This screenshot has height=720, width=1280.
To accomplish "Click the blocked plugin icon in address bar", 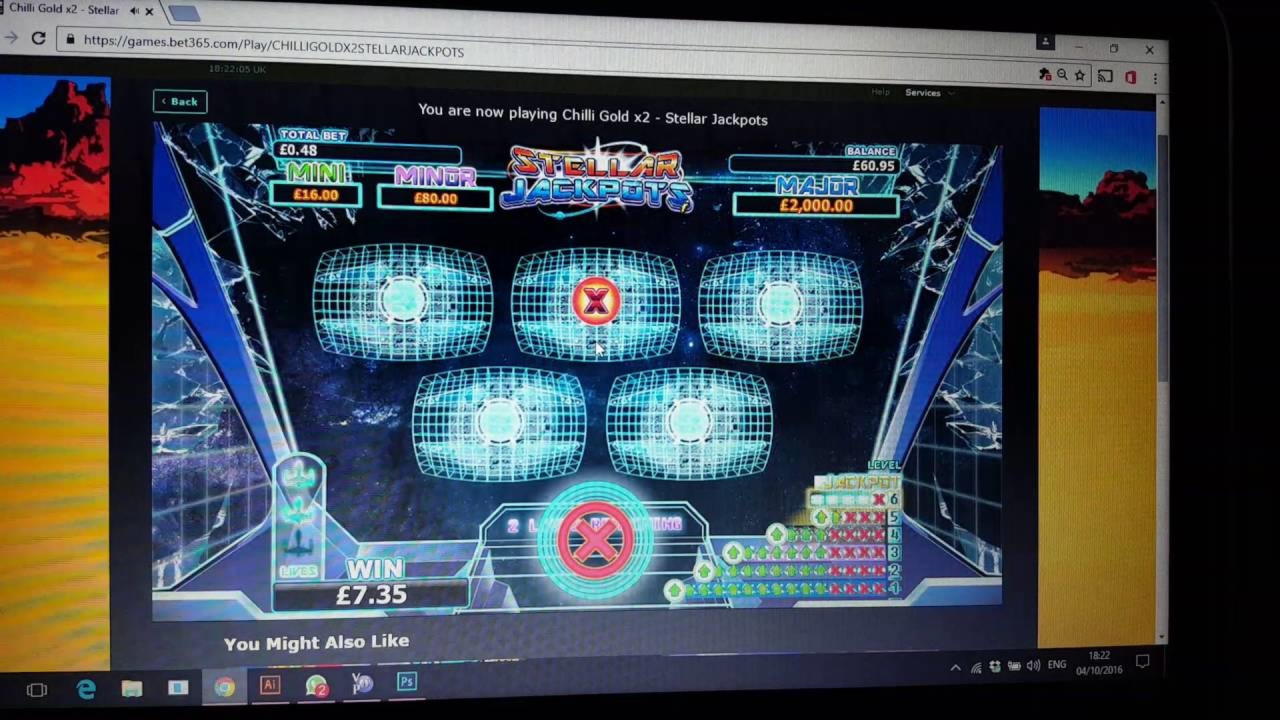I will (x=1045, y=74).
